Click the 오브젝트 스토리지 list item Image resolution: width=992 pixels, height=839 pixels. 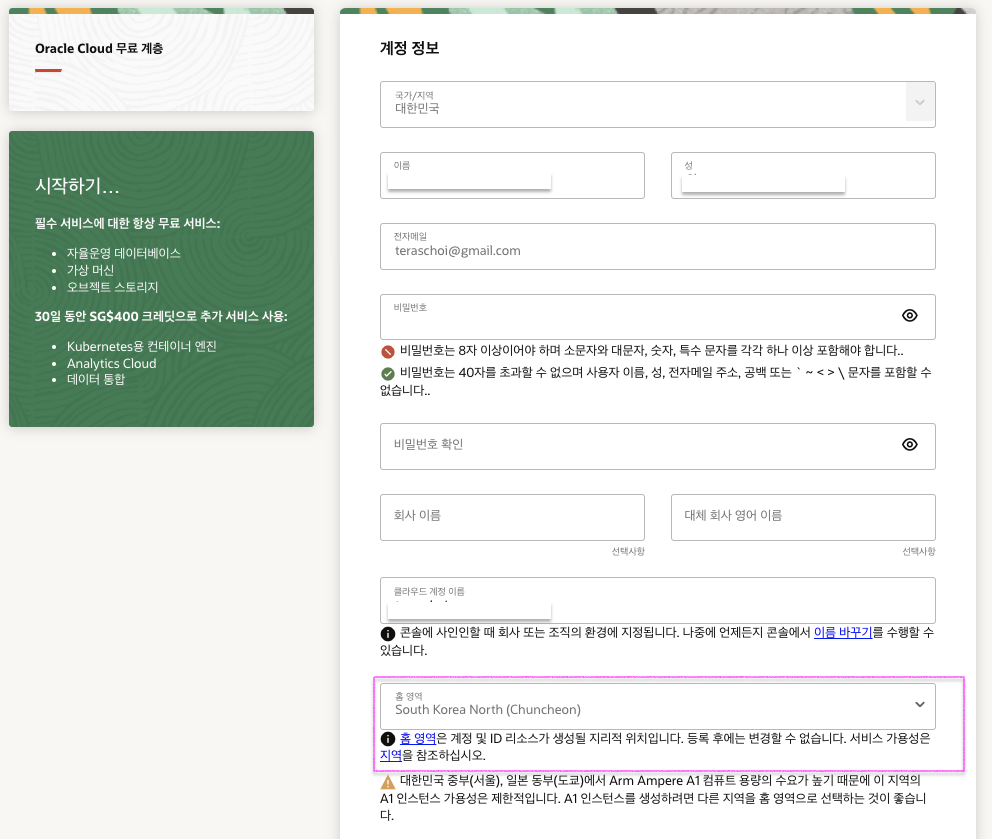pyautogui.click(x=113, y=287)
